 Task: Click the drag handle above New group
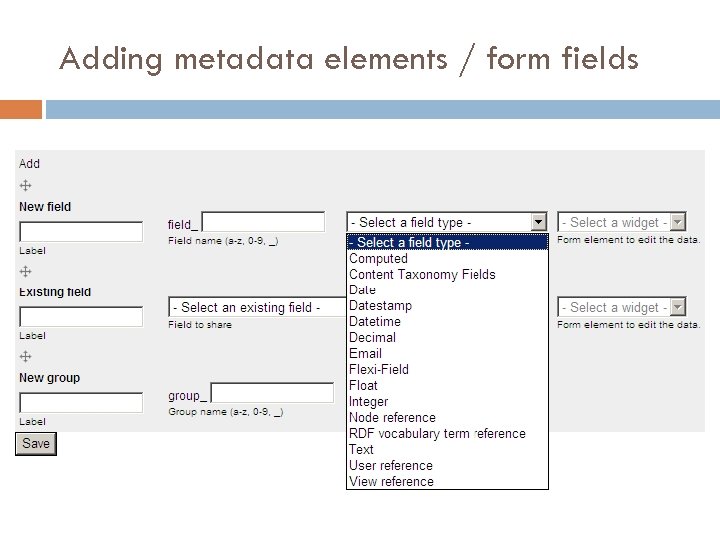[26, 357]
